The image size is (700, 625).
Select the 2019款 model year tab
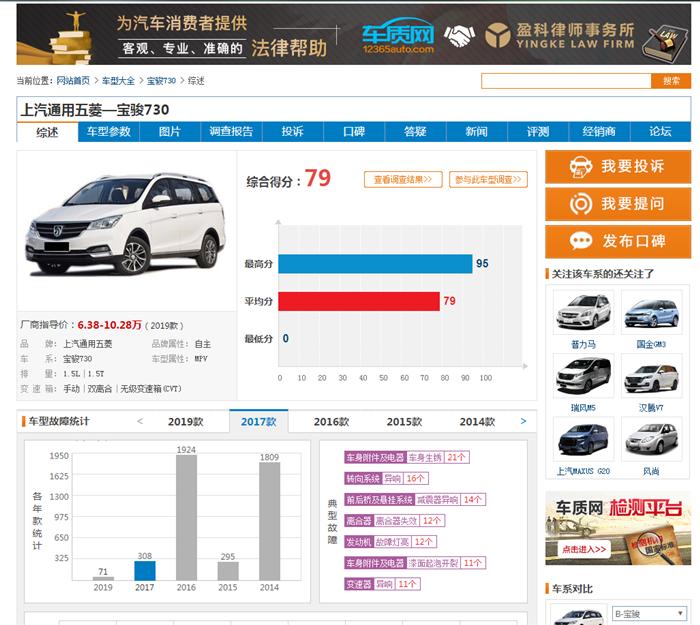186,422
